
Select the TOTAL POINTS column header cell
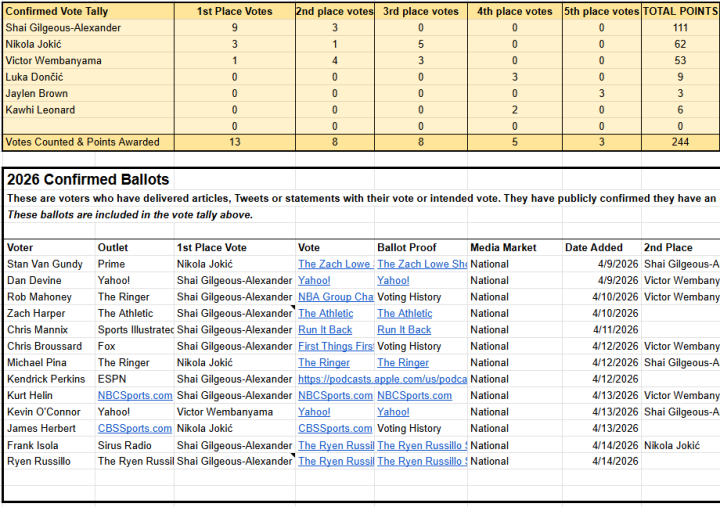(x=680, y=11)
